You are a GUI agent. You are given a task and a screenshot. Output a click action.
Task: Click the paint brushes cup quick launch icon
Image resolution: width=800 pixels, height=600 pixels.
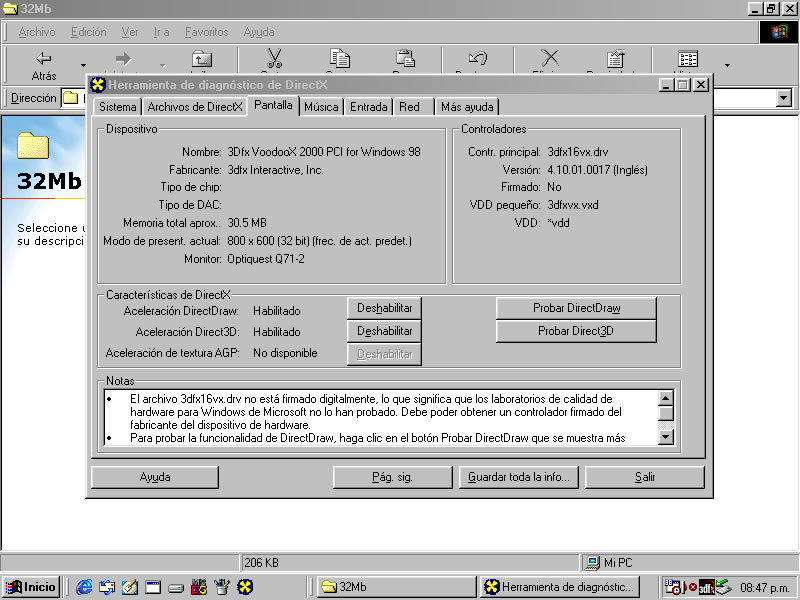[x=222, y=587]
